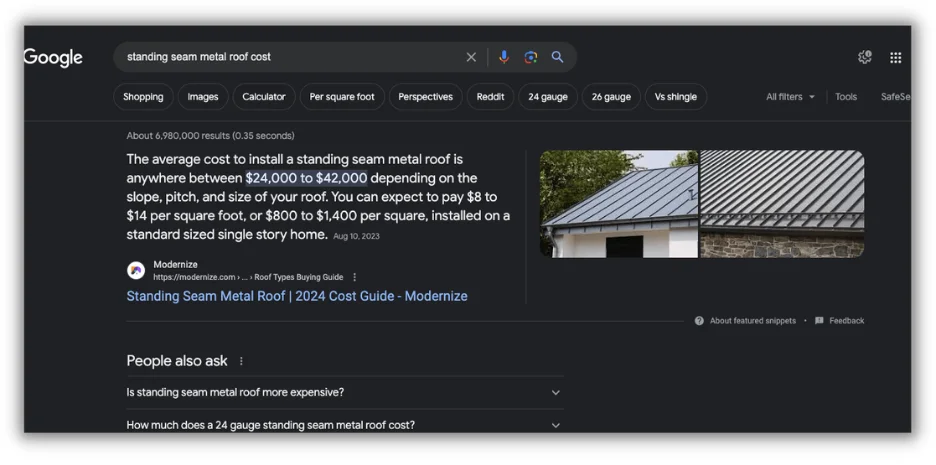Open the All filters dropdown
Image resolution: width=936 pixels, height=465 pixels.
[790, 97]
